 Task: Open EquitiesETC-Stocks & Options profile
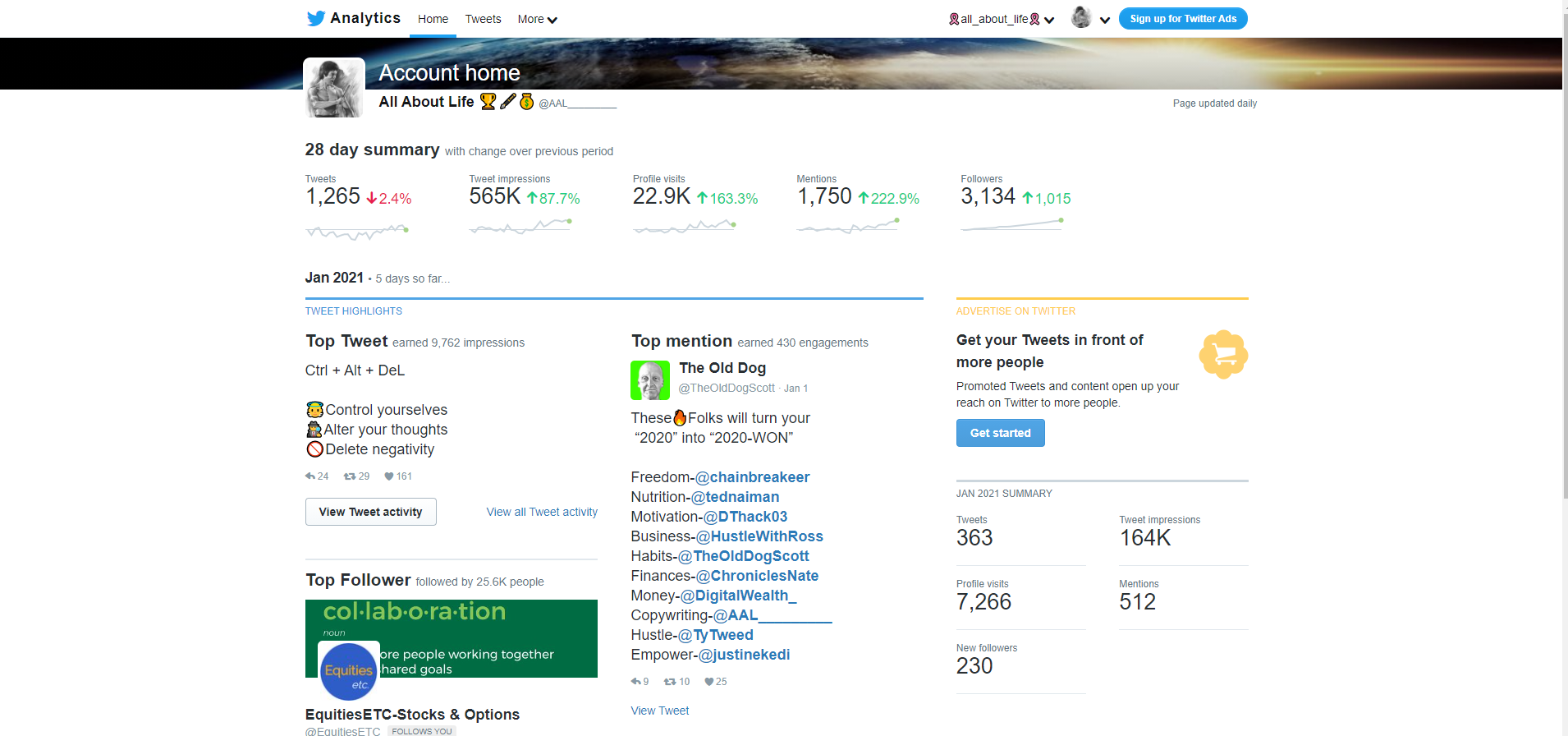pyautogui.click(x=412, y=715)
